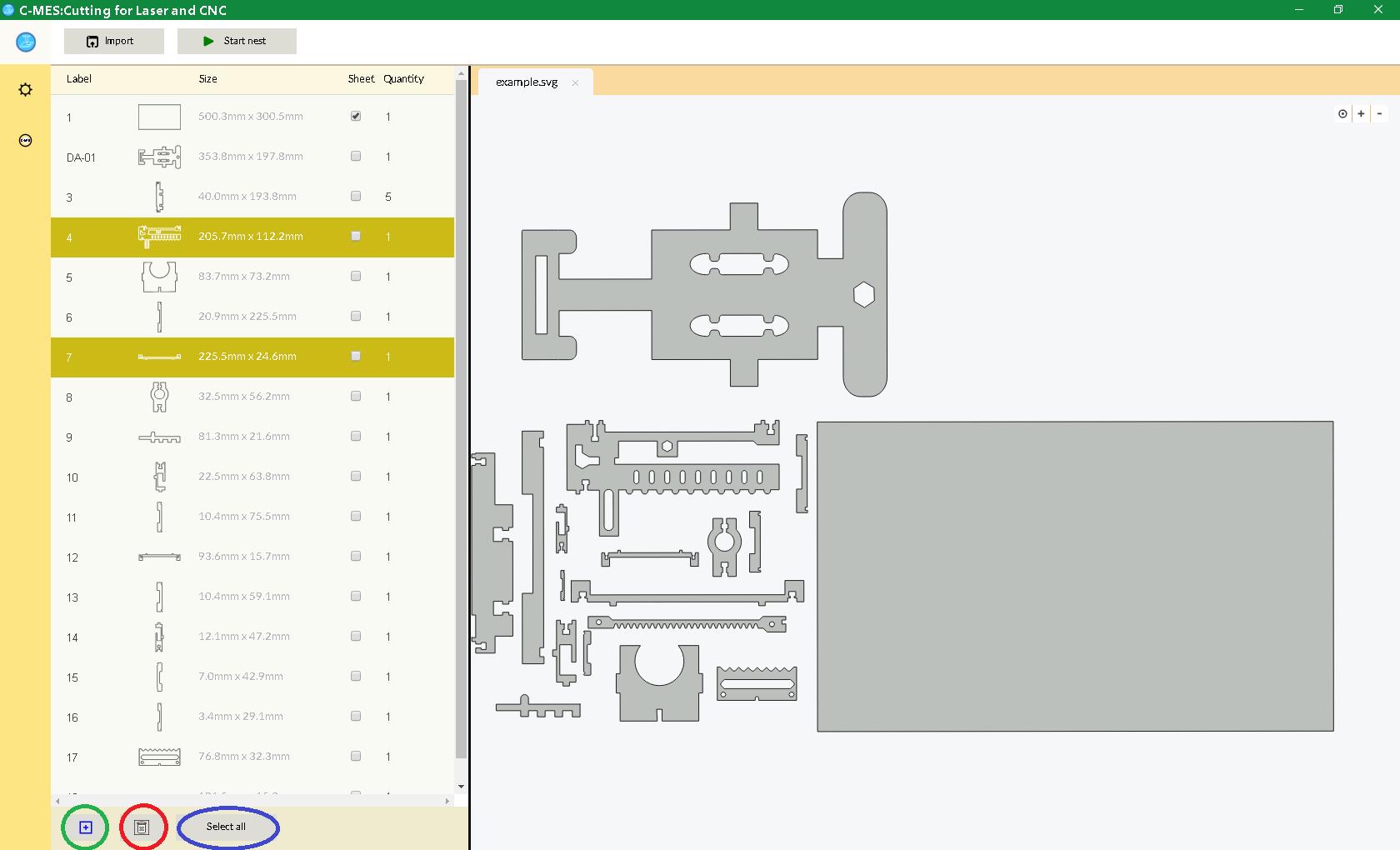Click vertical scrollbar thumb of parts list
The image size is (1400, 850).
point(461,420)
